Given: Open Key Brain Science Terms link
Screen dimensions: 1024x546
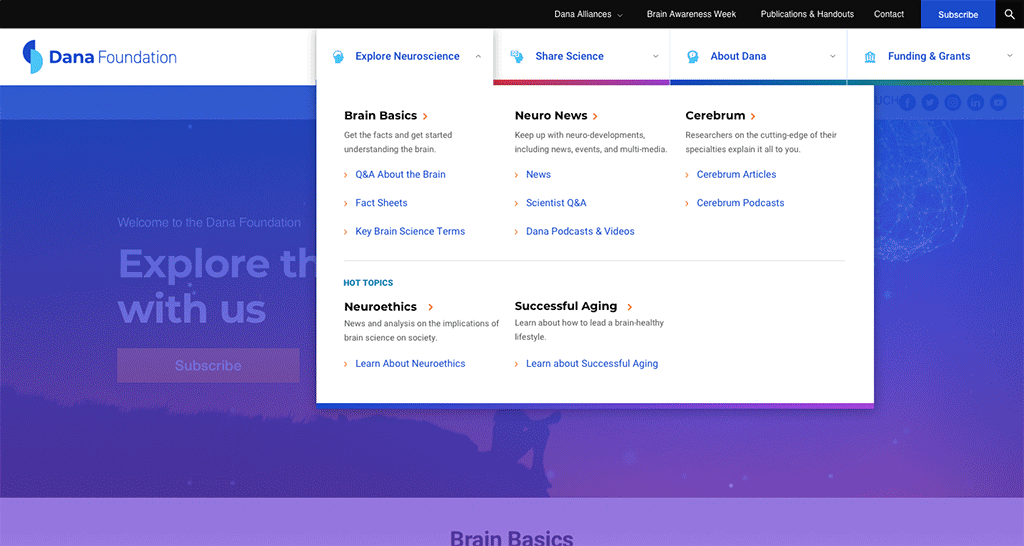Looking at the screenshot, I should coord(410,231).
